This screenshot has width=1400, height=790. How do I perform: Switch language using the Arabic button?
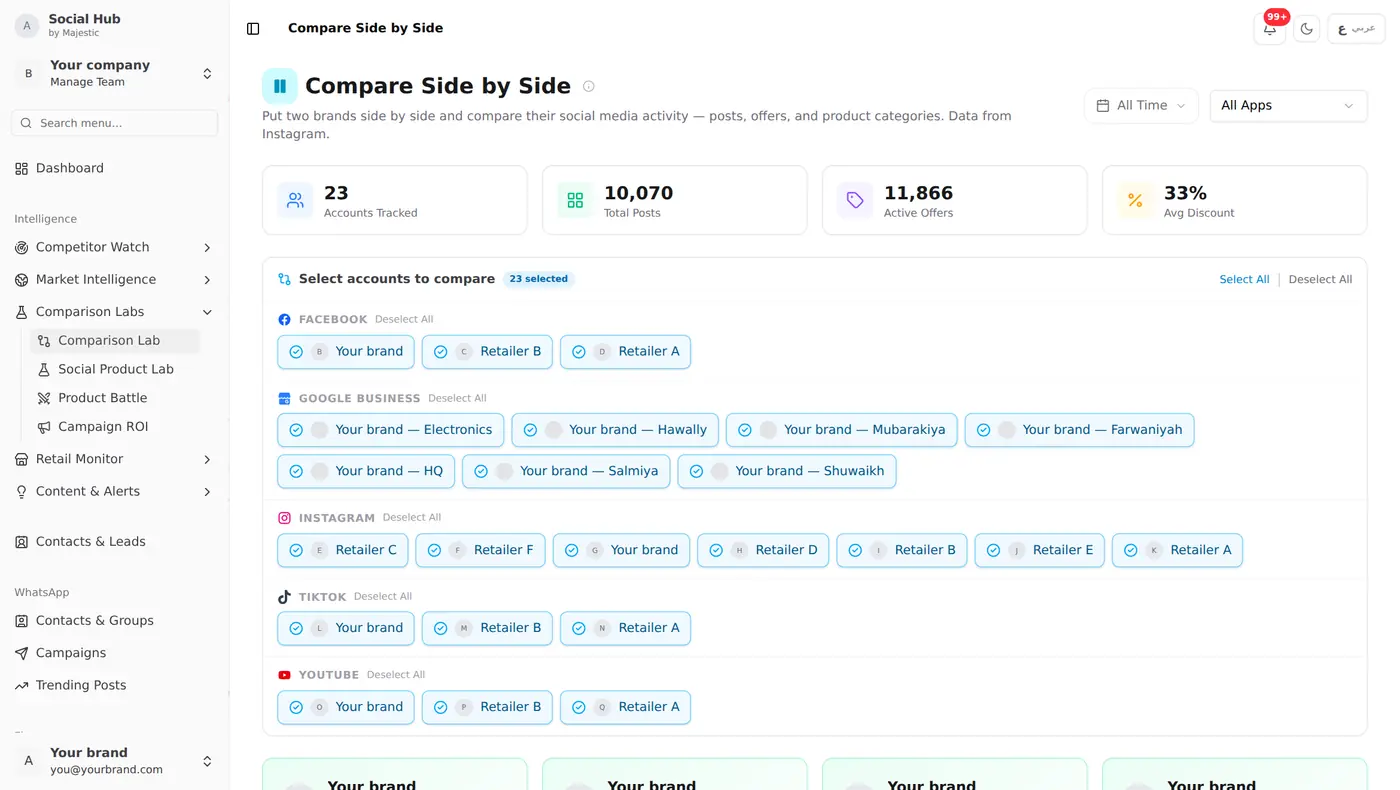[1356, 29]
